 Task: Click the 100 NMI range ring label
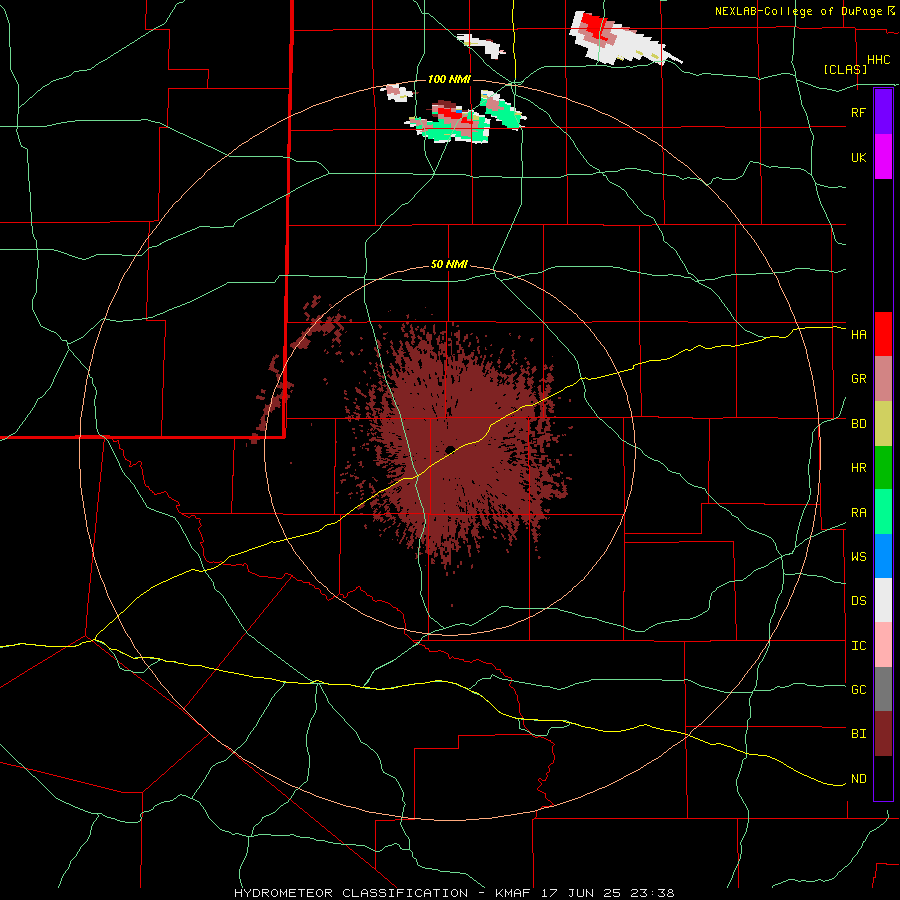click(x=449, y=79)
